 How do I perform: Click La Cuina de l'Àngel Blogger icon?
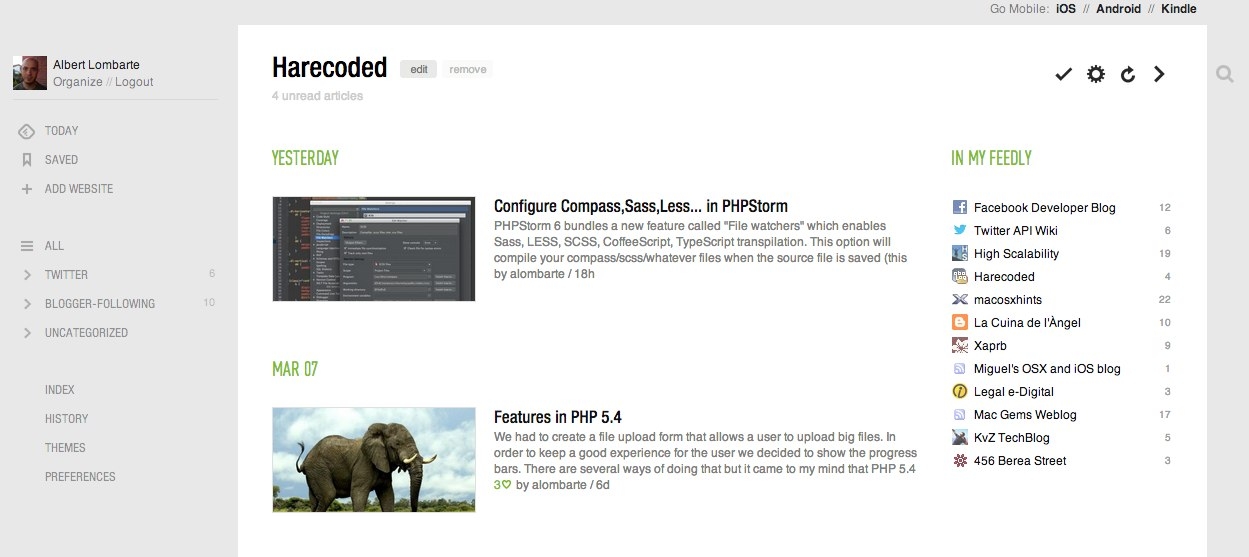tap(960, 323)
